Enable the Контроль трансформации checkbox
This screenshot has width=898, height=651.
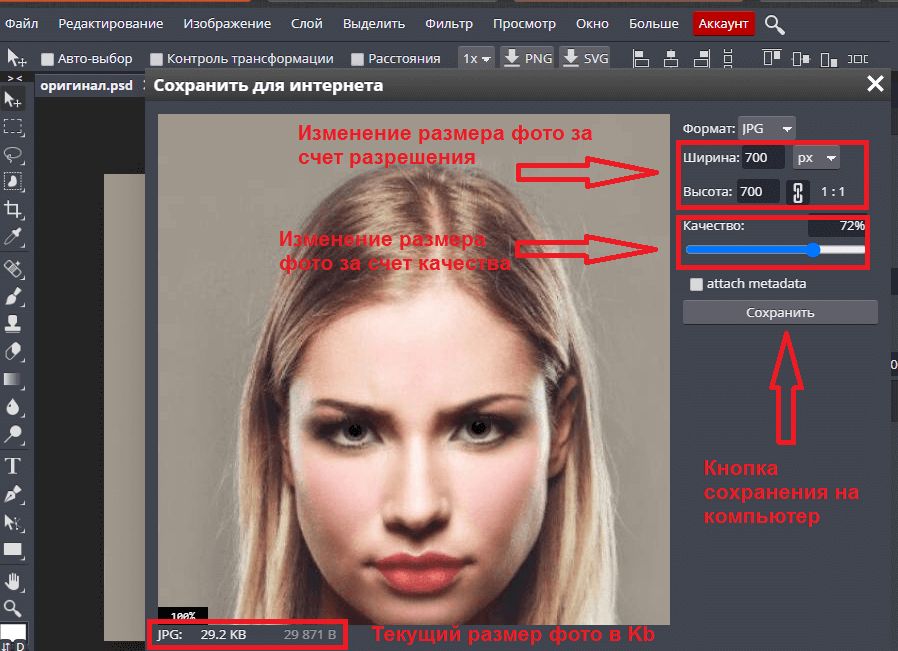(x=156, y=59)
